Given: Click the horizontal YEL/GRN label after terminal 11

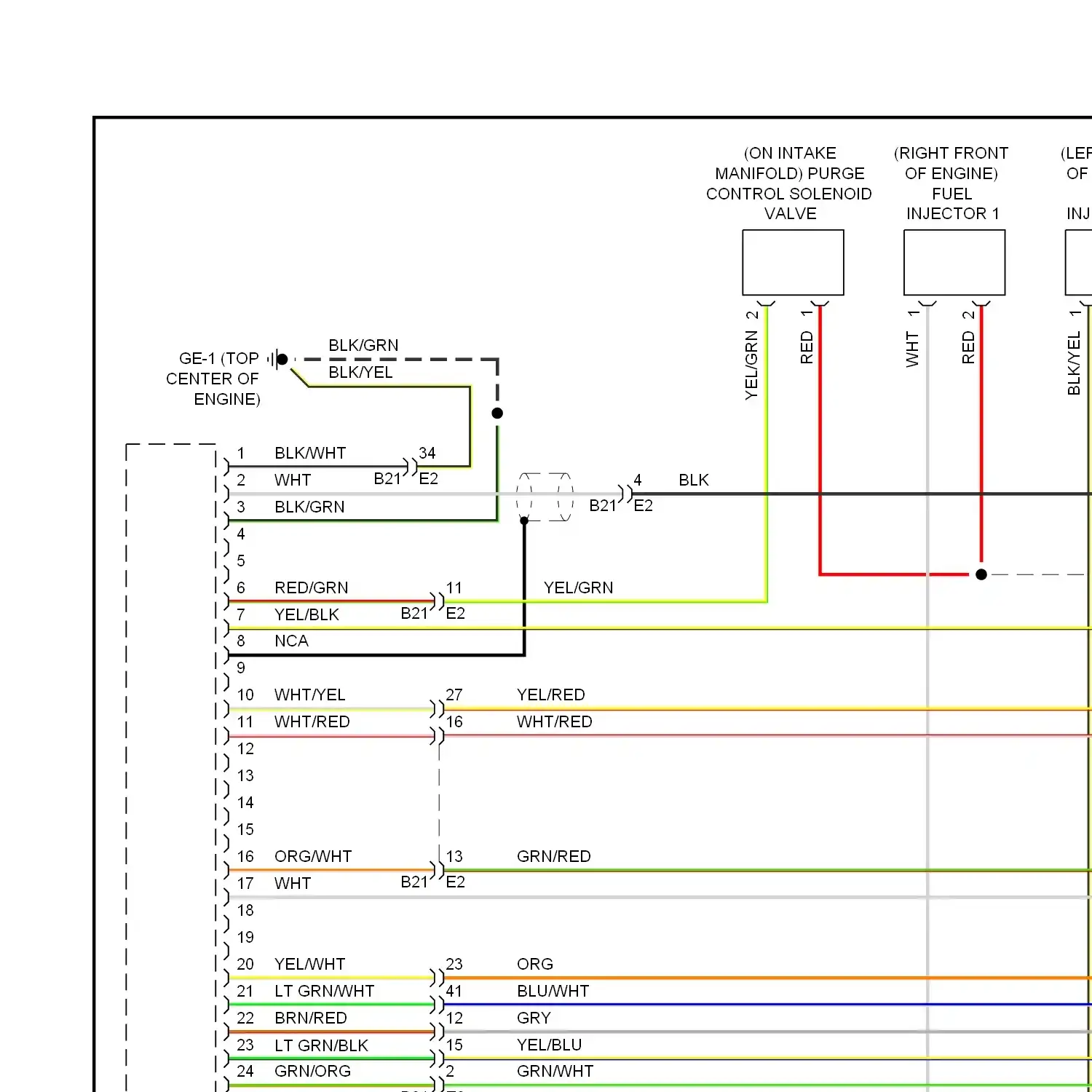Looking at the screenshot, I should pyautogui.click(x=579, y=587).
